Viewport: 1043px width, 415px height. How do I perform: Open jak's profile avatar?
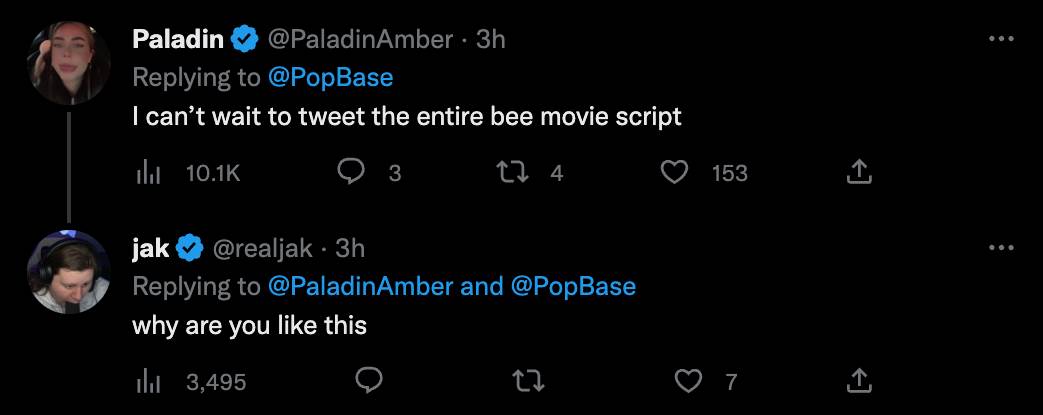(69, 271)
